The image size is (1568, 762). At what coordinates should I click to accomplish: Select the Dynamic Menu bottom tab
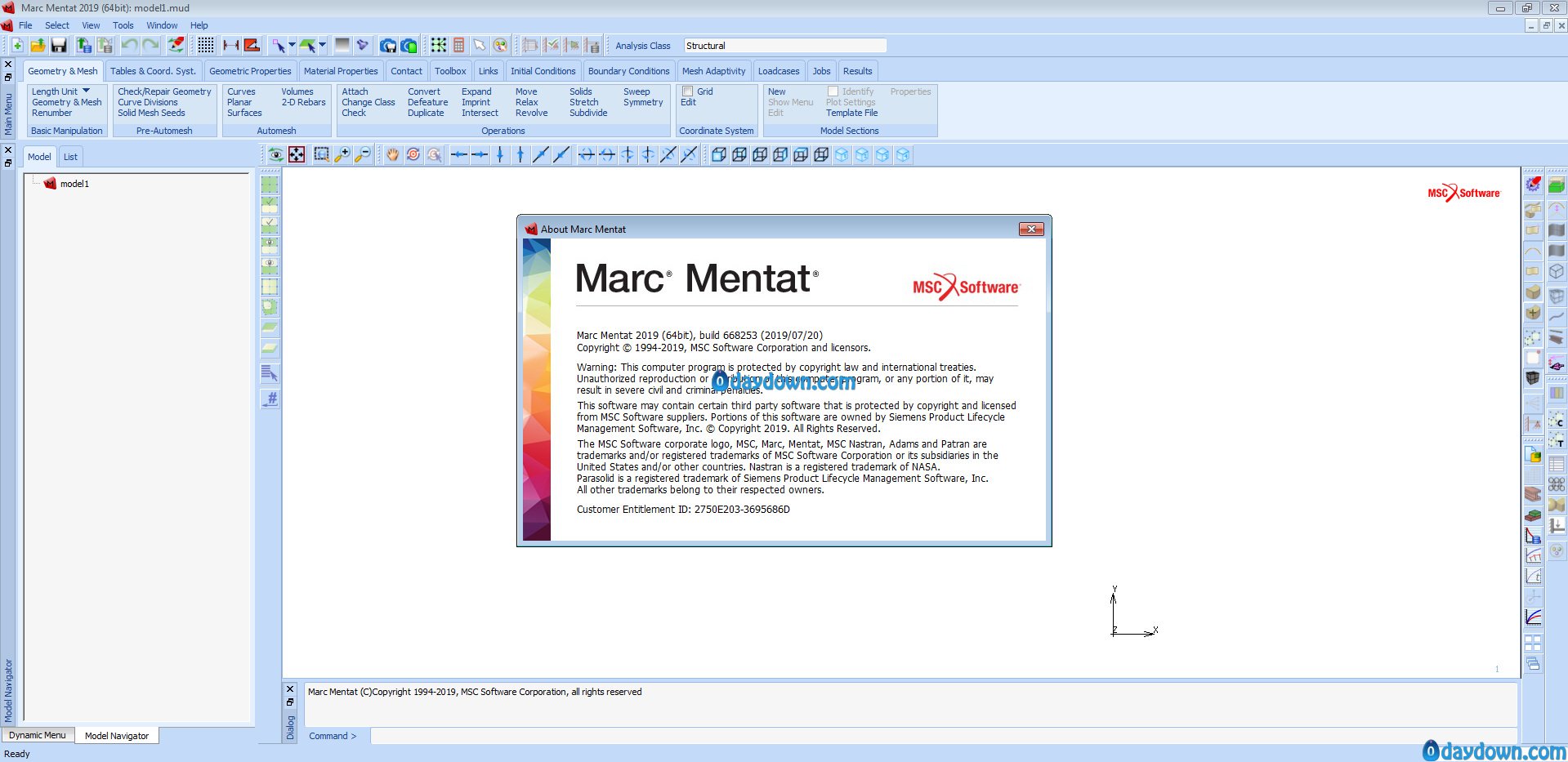38,735
